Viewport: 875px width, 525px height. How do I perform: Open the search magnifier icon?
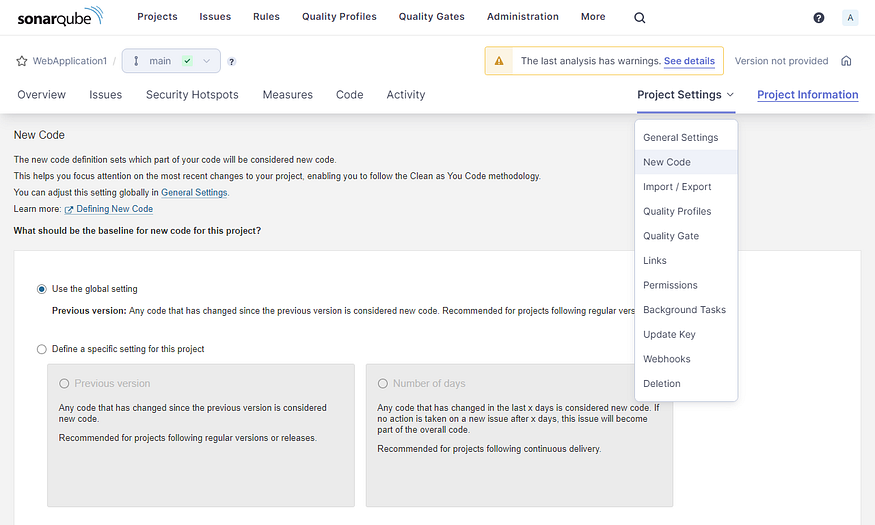click(640, 17)
